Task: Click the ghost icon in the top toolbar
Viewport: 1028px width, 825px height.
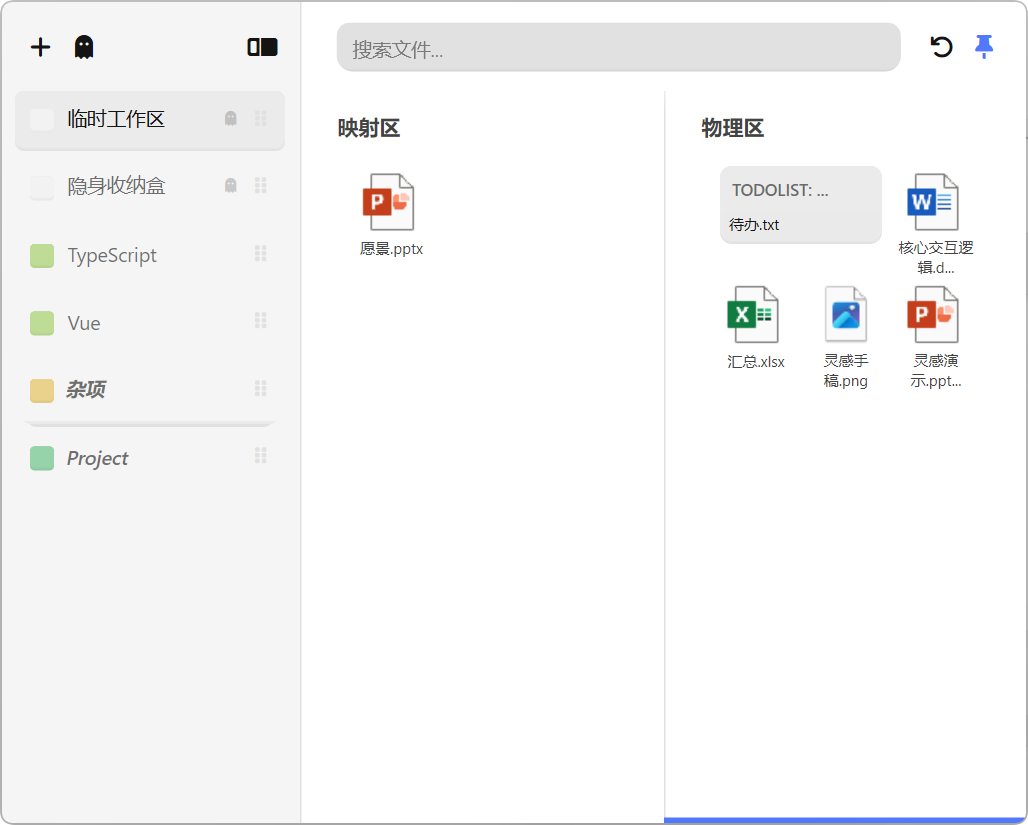Action: pos(84,47)
